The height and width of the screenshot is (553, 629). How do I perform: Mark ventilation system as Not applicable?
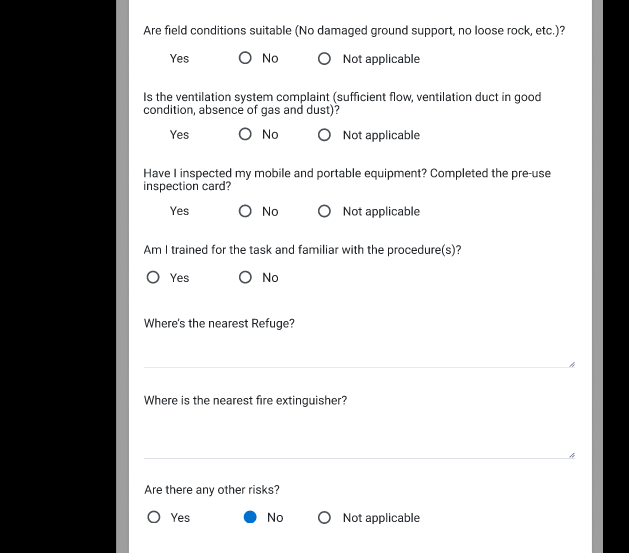point(324,135)
